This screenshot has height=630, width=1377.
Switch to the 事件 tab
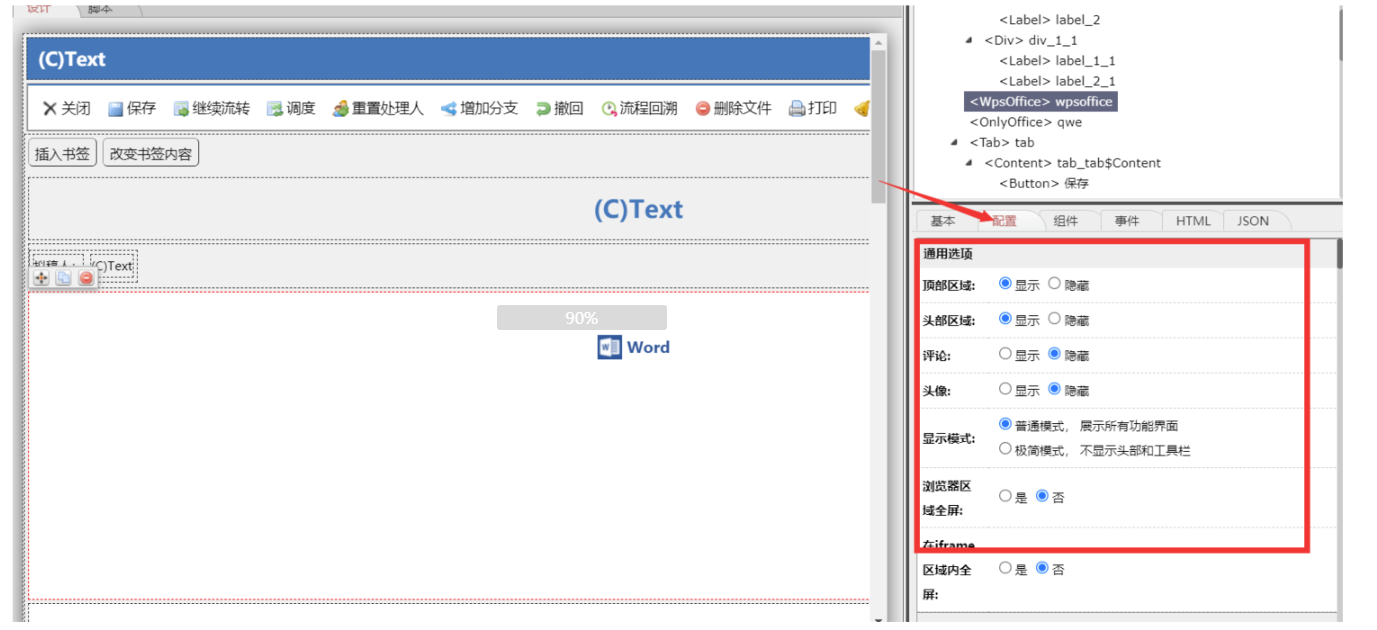point(1127,221)
